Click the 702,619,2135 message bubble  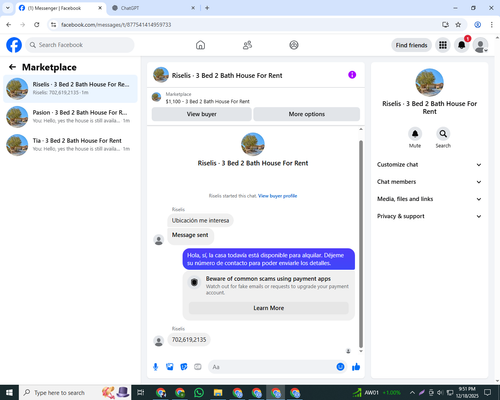point(189,340)
